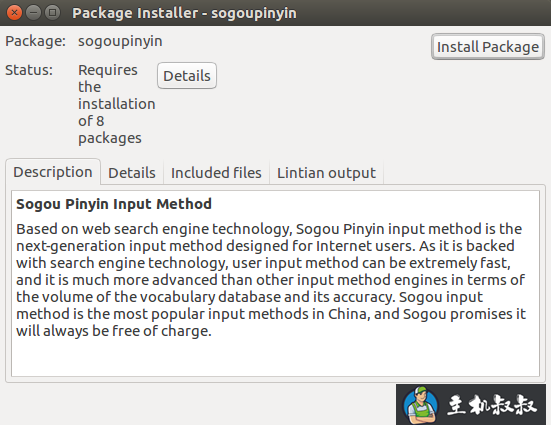Click empty tab strip right of Lintian output
Screen dimensions: 551x425
pos(464,173)
